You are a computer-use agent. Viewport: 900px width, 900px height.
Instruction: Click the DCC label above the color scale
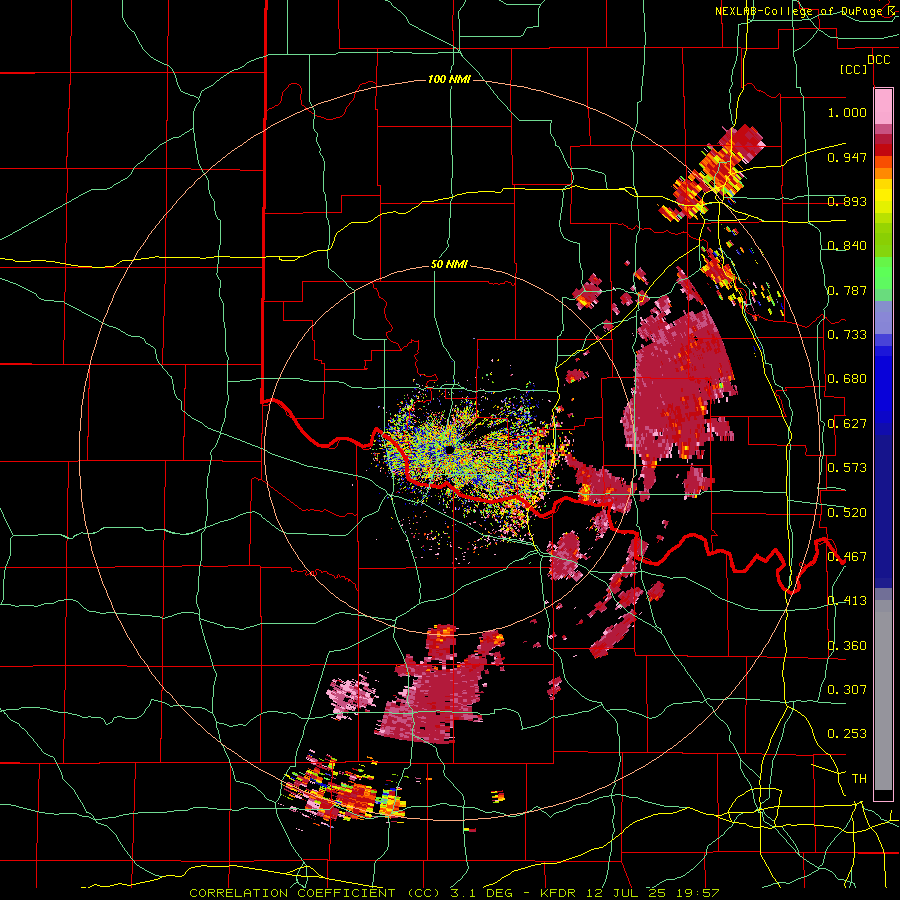pyautogui.click(x=878, y=60)
